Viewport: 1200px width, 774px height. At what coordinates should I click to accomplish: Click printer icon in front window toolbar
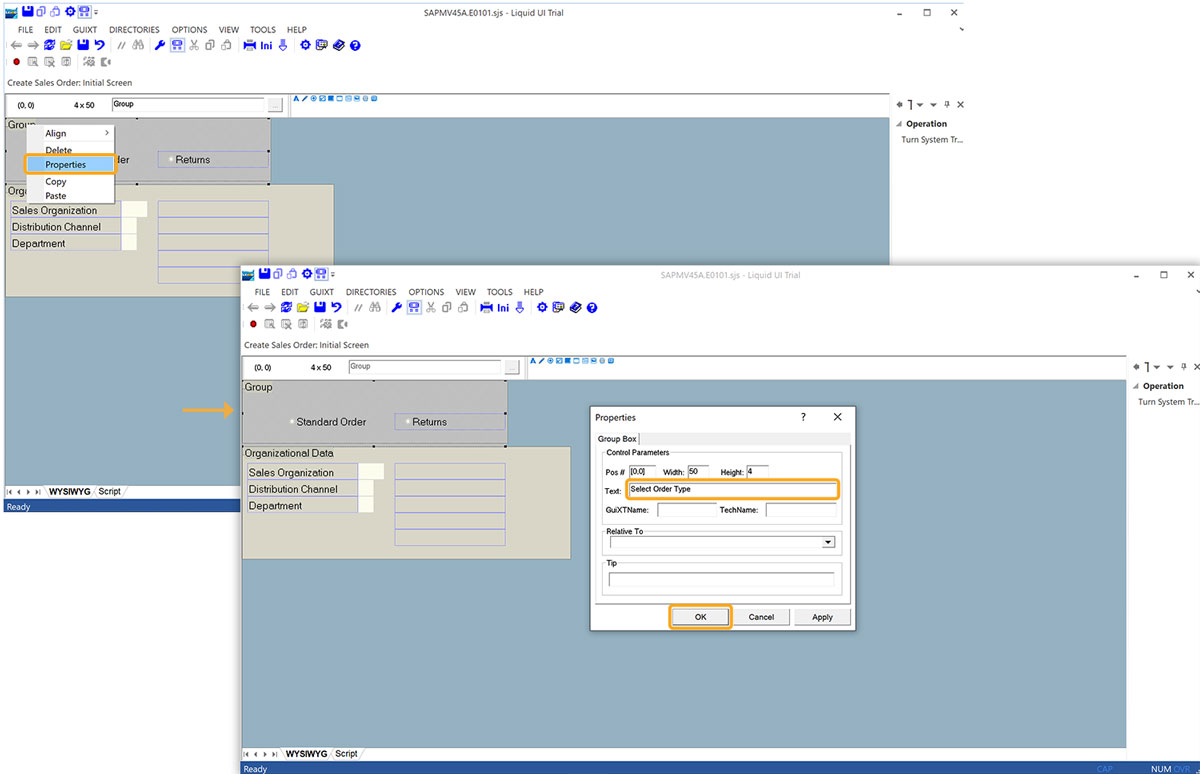coord(487,308)
